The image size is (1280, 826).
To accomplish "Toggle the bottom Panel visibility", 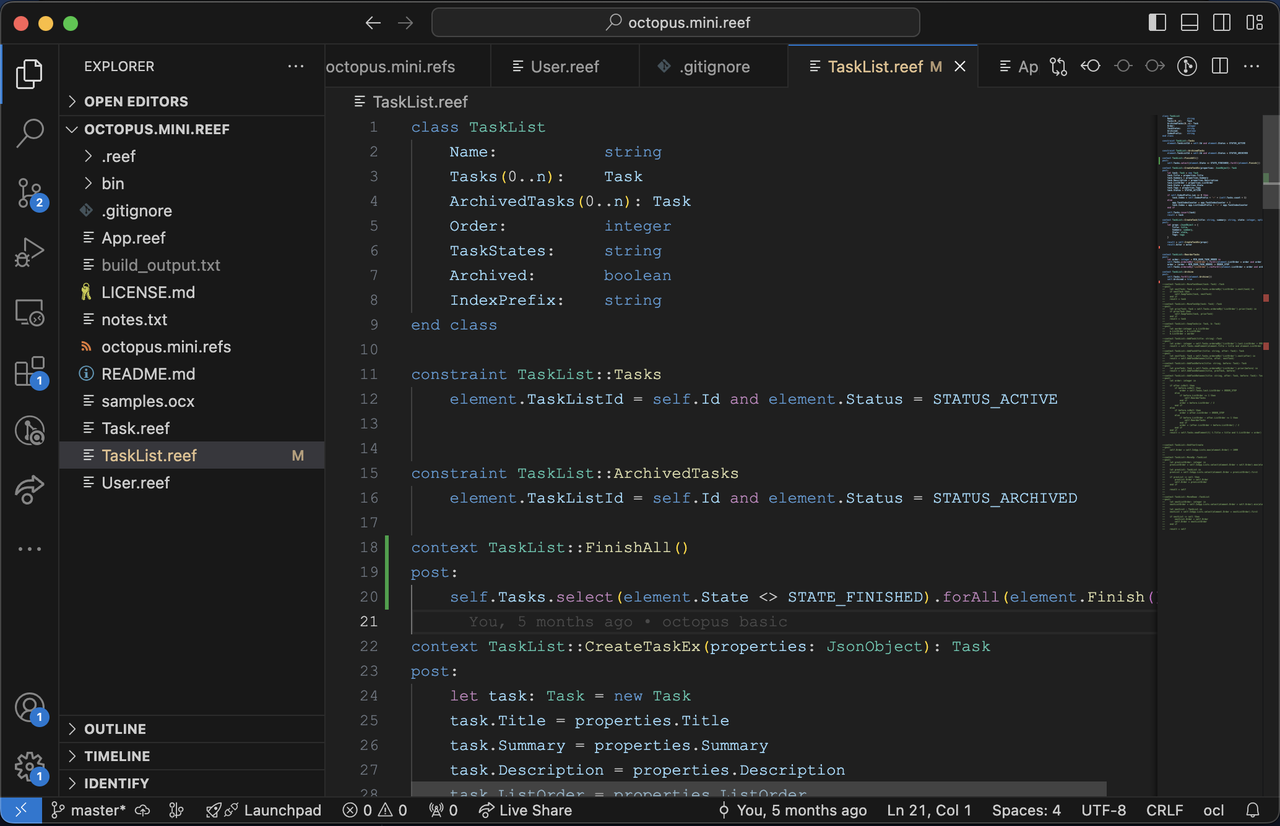I will pyautogui.click(x=1189, y=22).
